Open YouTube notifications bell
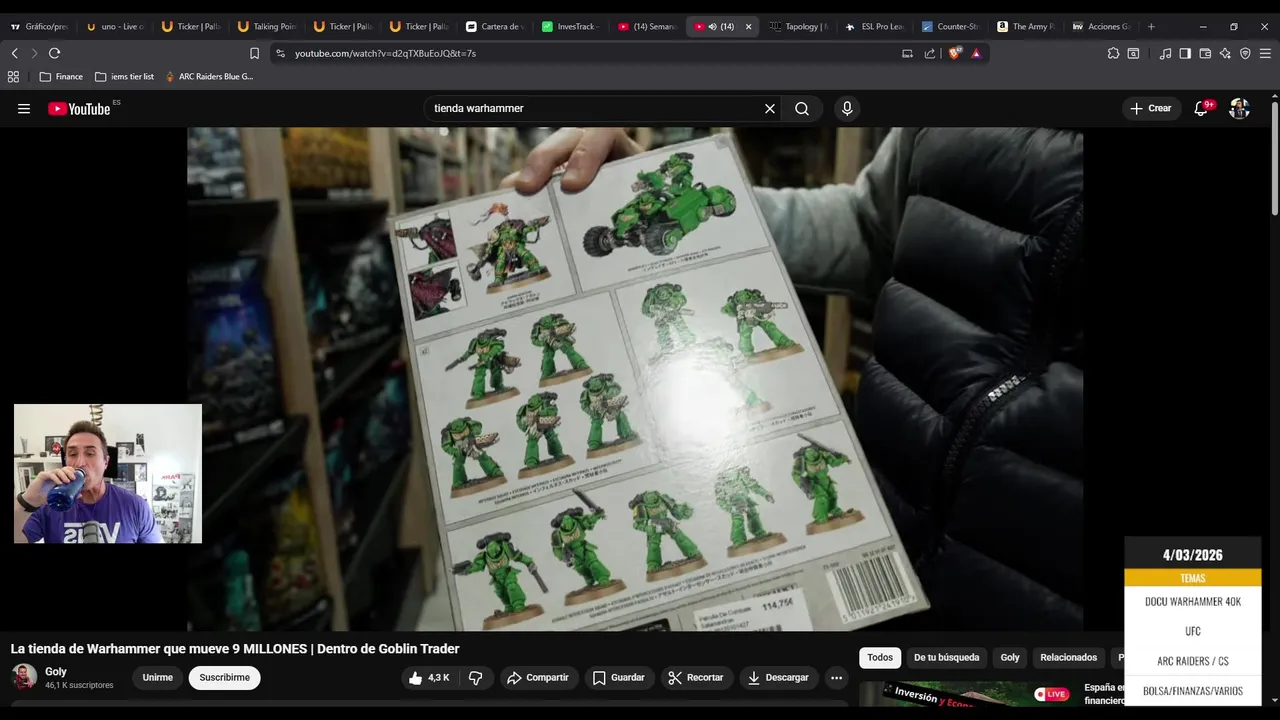This screenshot has width=1280, height=720. 1201,109
